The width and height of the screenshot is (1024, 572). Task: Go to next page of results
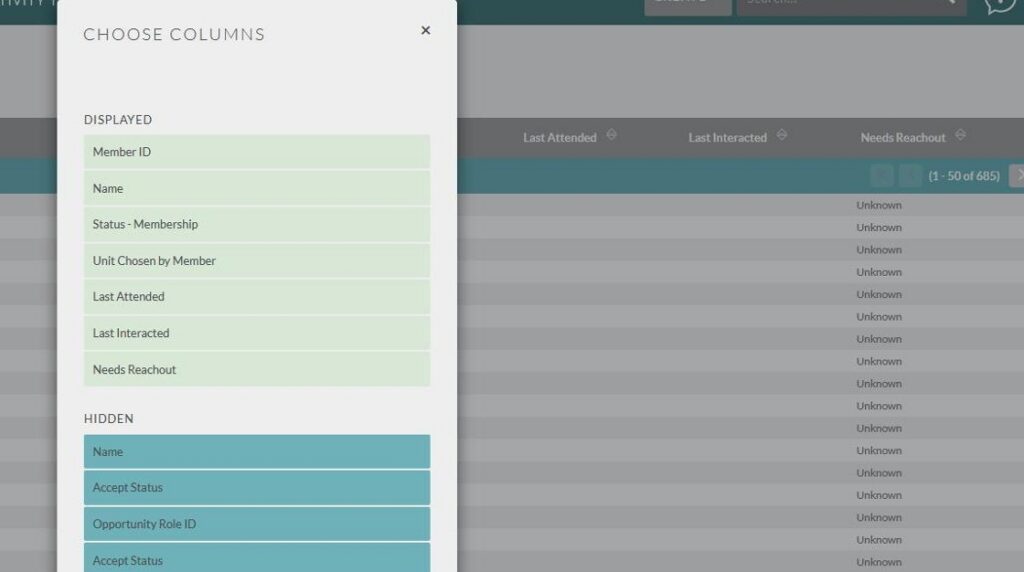coord(1017,176)
